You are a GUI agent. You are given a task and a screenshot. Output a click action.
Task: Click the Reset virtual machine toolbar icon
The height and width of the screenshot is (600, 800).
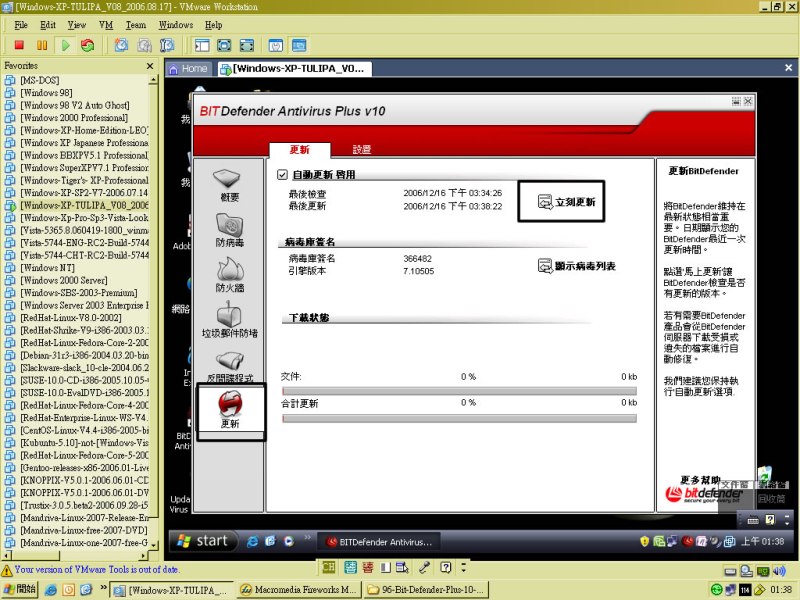coord(88,45)
